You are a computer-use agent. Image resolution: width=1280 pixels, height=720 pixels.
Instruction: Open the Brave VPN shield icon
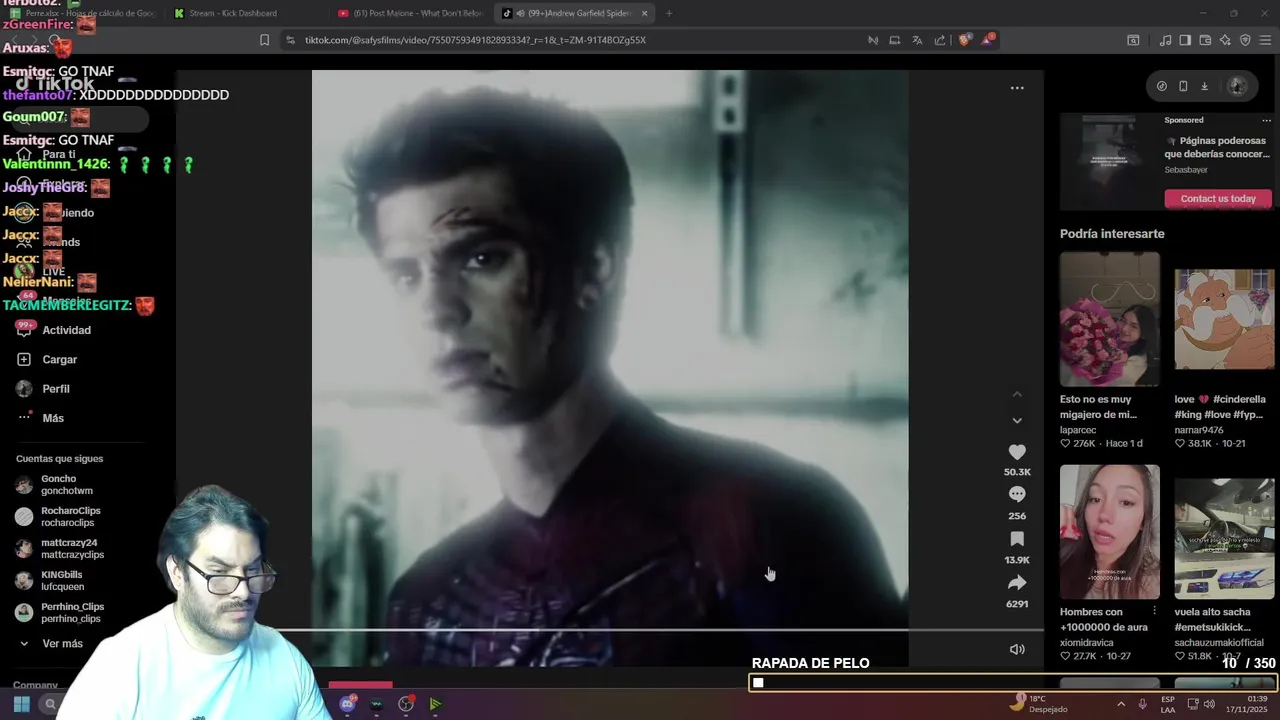tap(1245, 40)
